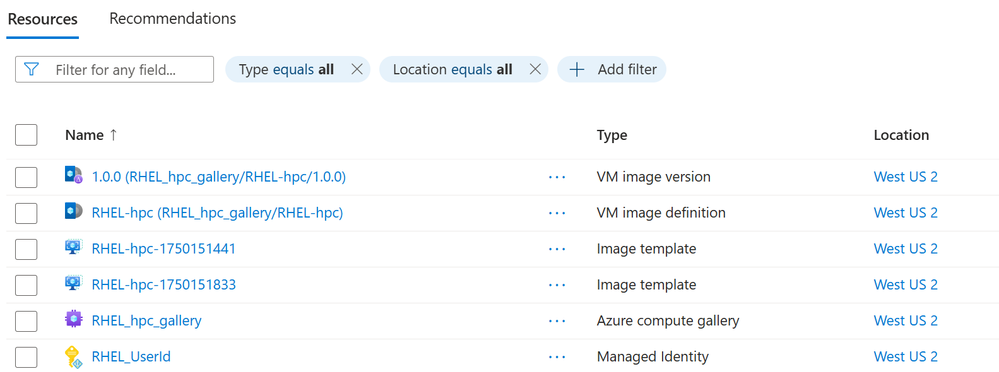Click the Image template icon for RHEL-hpc-1750151833
The height and width of the screenshot is (372, 999).
tap(74, 283)
